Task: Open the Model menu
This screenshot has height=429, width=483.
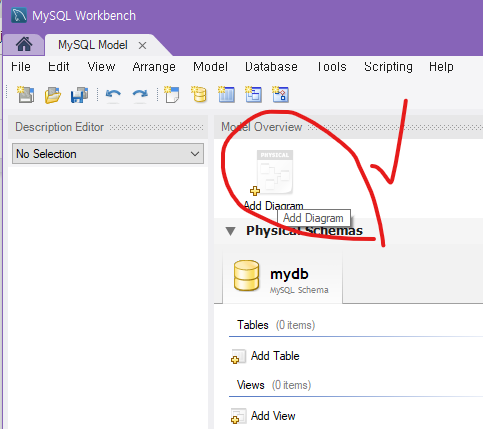Action: 211,67
